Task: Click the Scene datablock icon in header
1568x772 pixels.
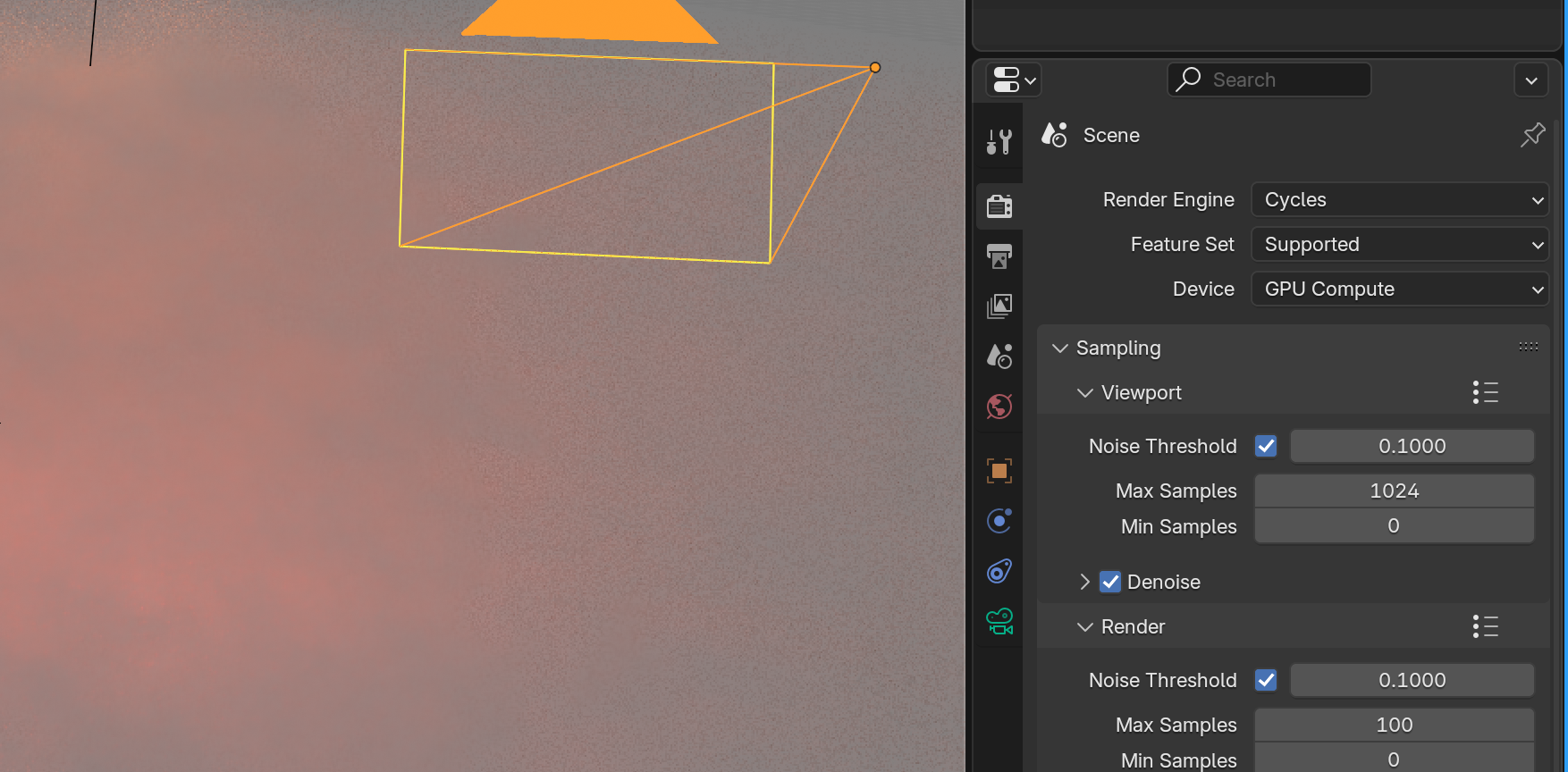Action: click(x=1055, y=135)
